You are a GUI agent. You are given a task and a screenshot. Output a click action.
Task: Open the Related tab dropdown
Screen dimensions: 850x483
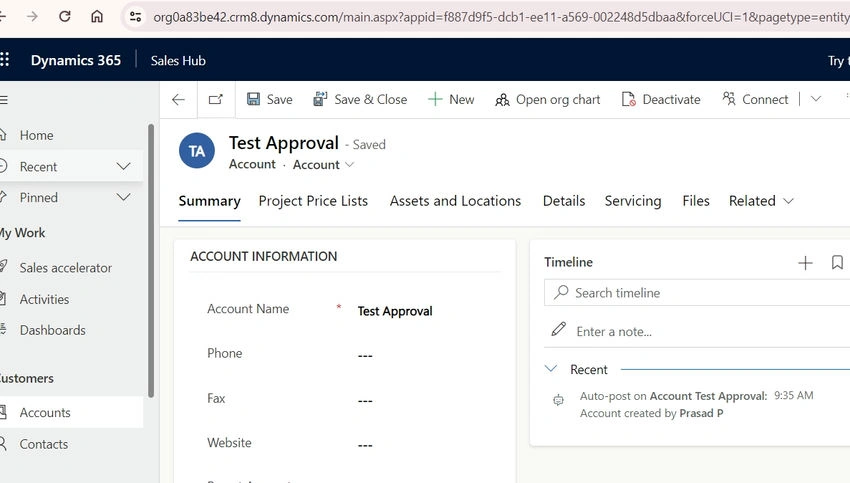(x=761, y=201)
